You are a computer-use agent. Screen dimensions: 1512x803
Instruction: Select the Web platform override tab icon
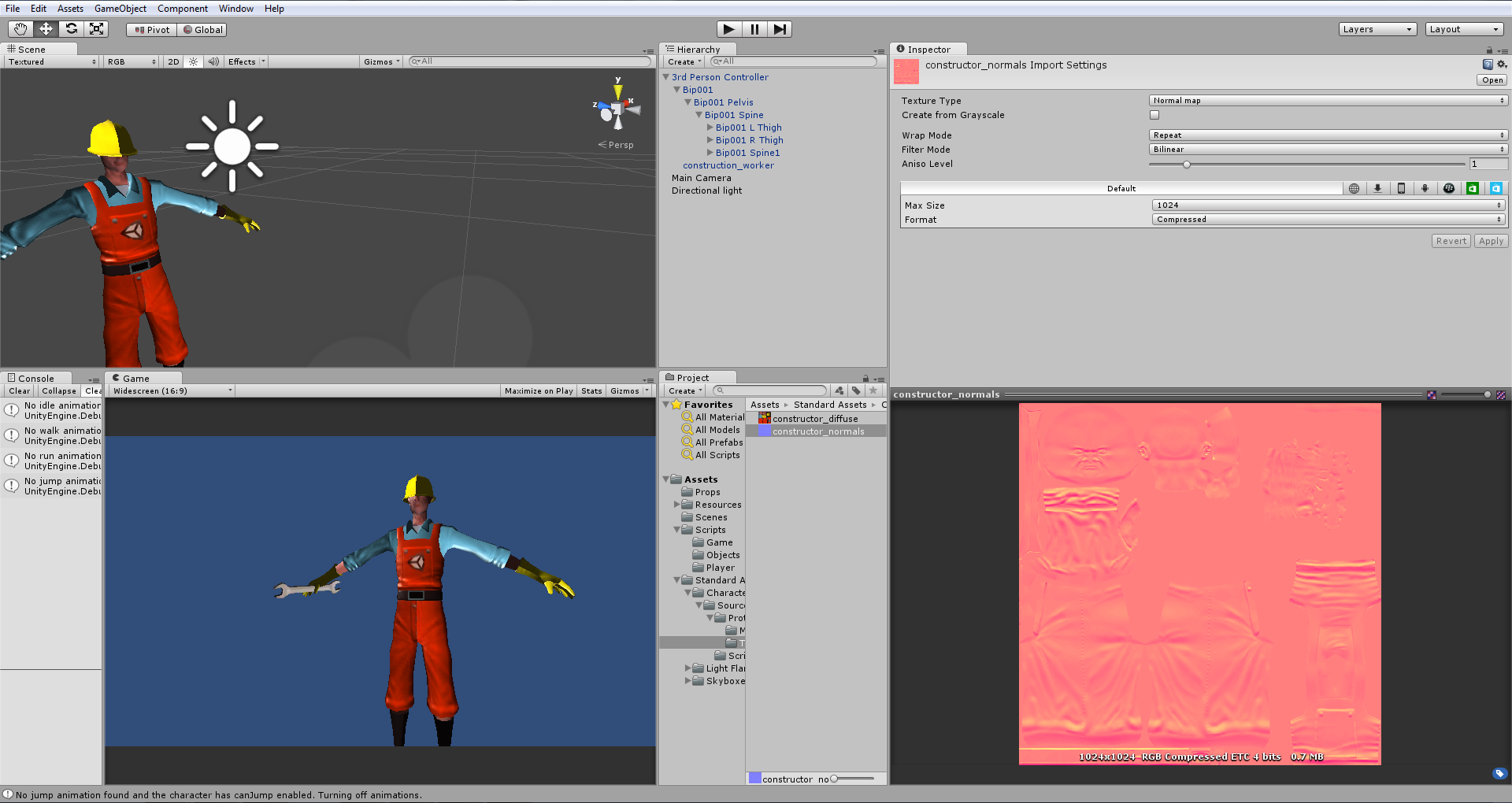[1354, 188]
